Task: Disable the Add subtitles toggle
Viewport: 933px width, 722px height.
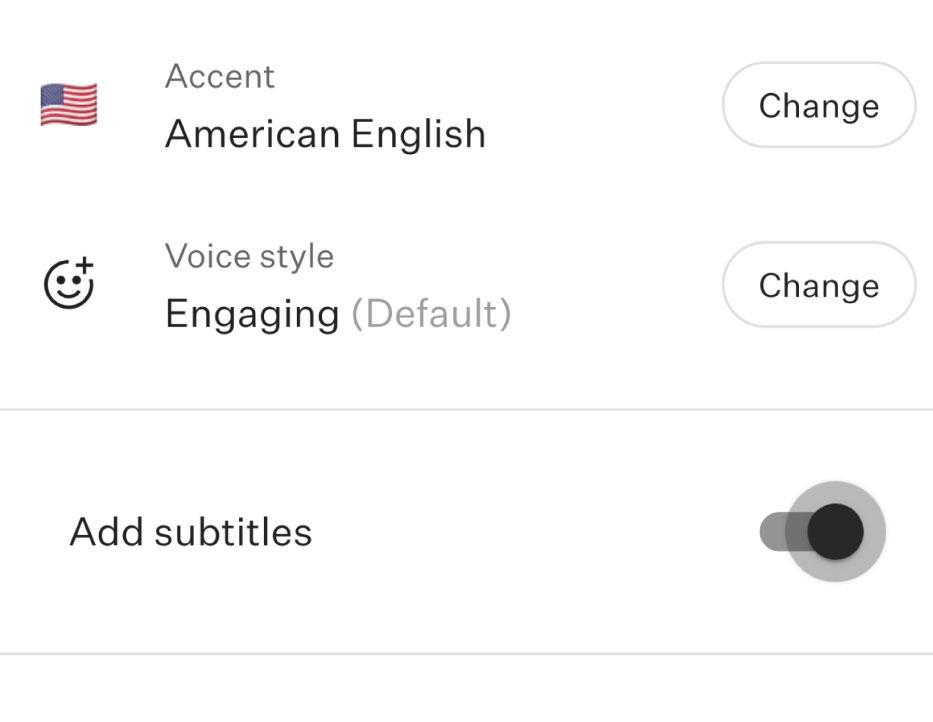Action: pyautogui.click(x=822, y=531)
